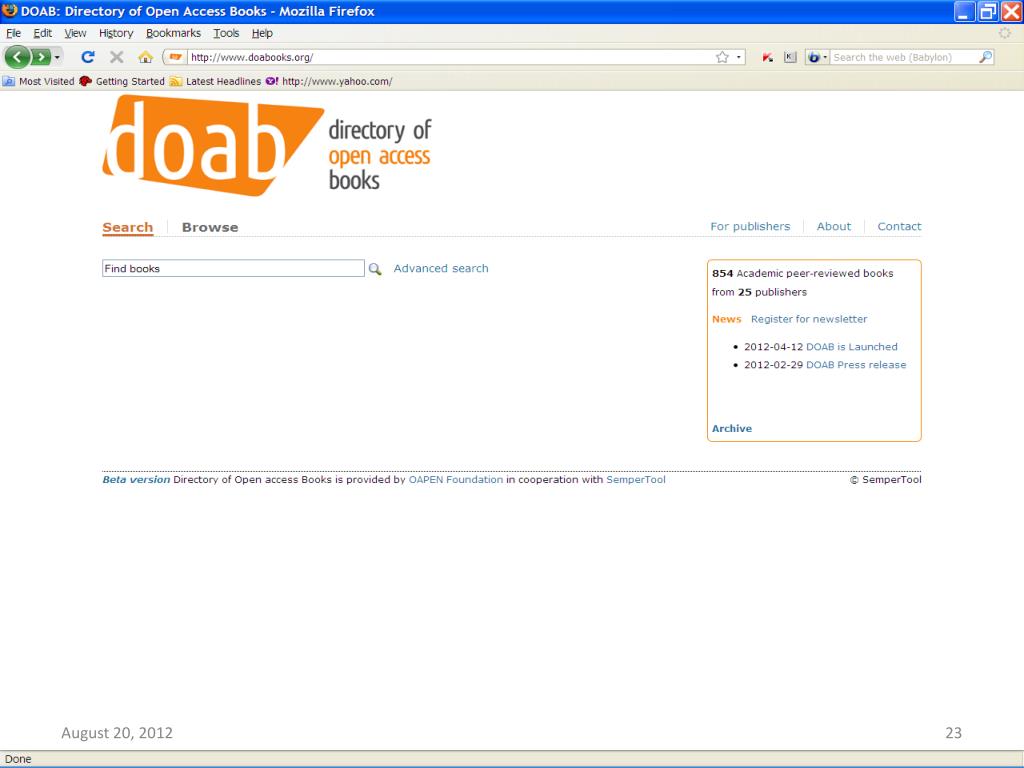Open the yahoo.com bookmark
The width and height of the screenshot is (1024, 768).
pos(329,82)
